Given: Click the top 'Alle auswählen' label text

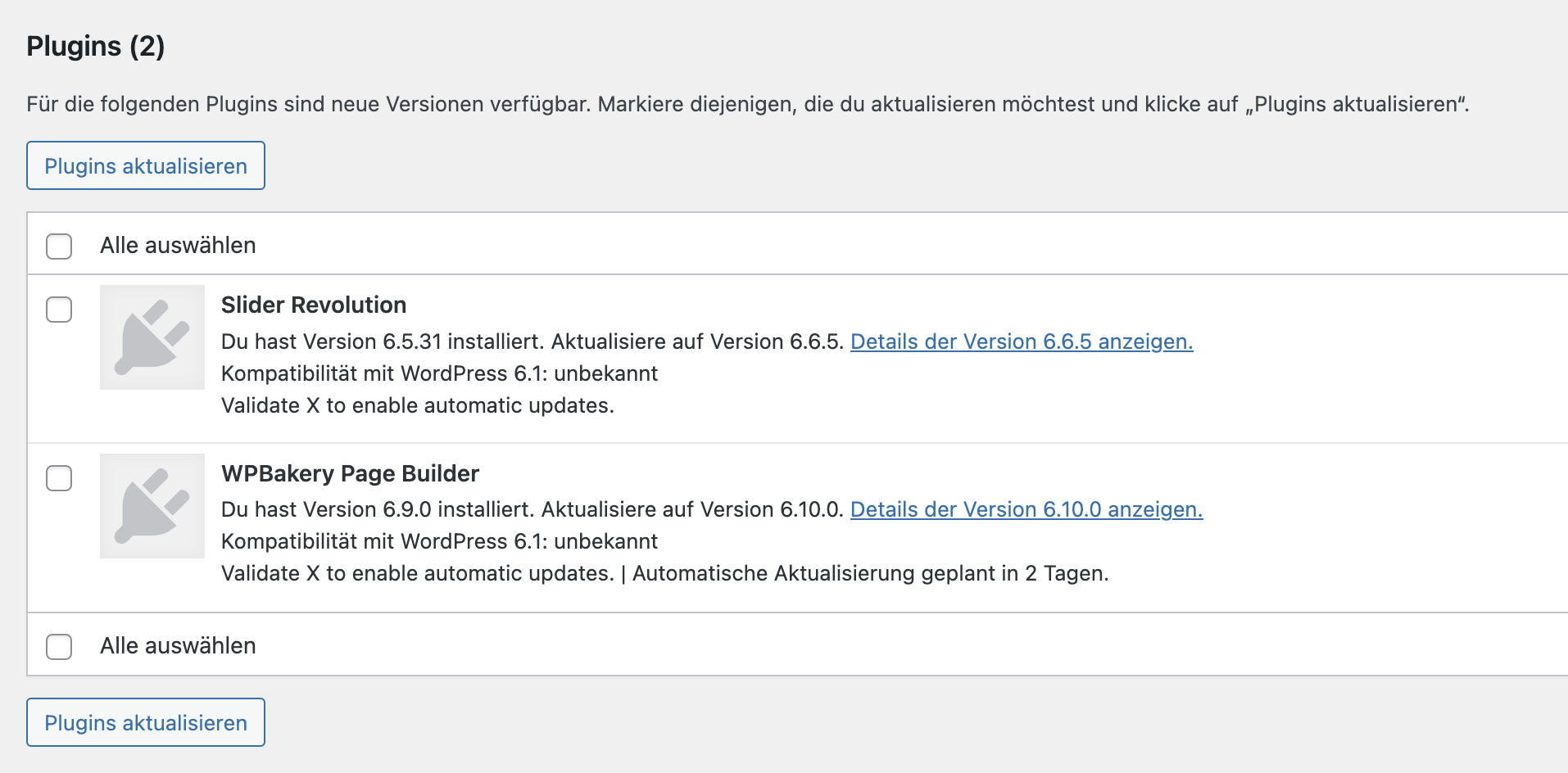Looking at the screenshot, I should (178, 246).
